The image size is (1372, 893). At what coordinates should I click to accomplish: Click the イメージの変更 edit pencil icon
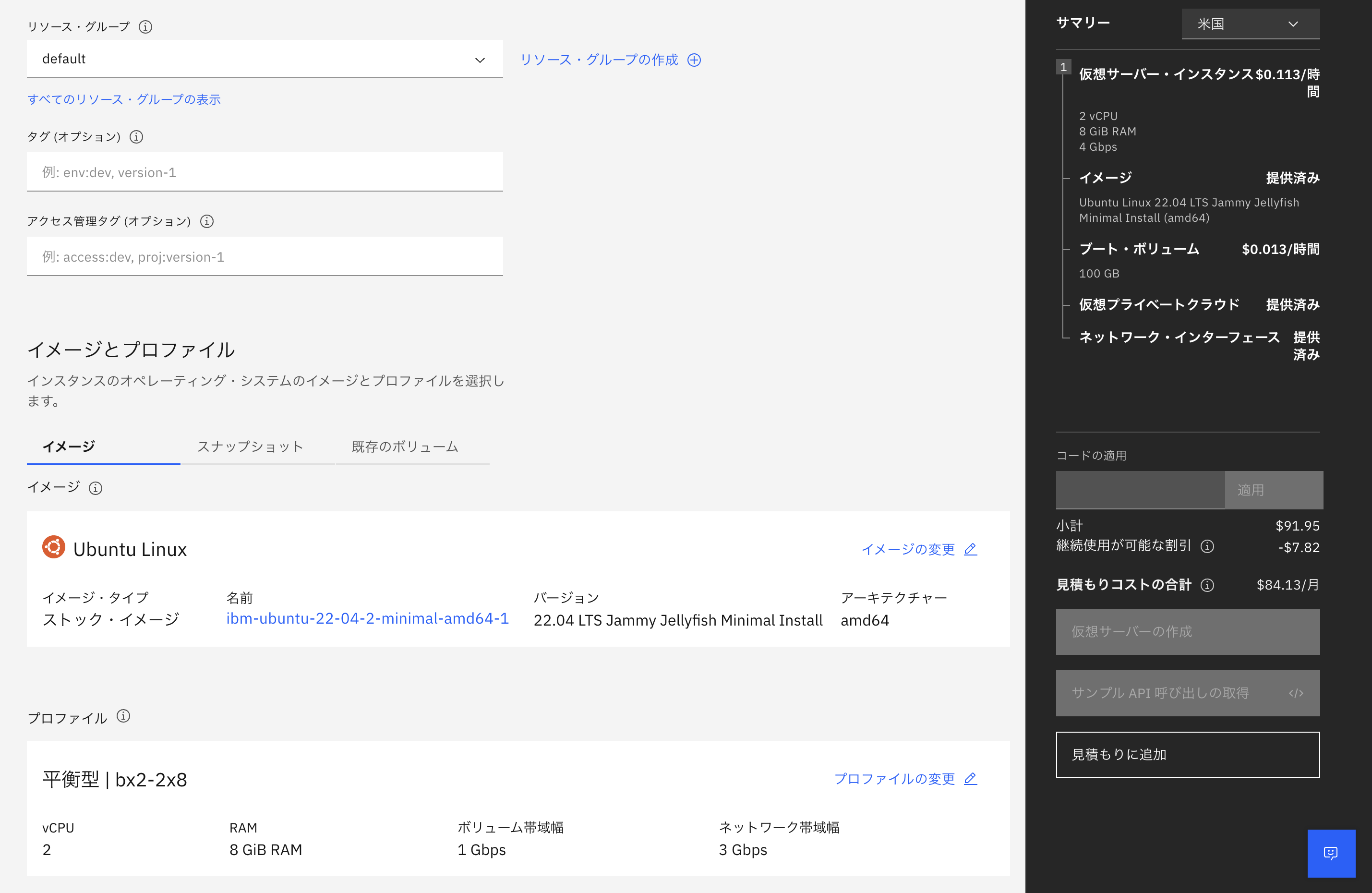coord(970,549)
